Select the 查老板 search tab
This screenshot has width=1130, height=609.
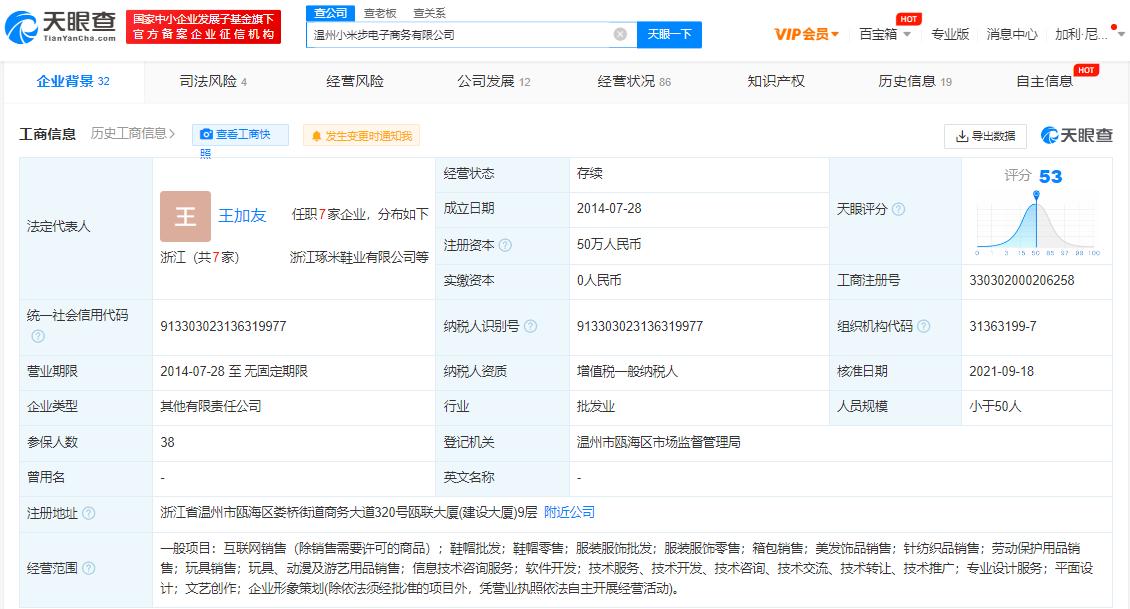point(378,13)
